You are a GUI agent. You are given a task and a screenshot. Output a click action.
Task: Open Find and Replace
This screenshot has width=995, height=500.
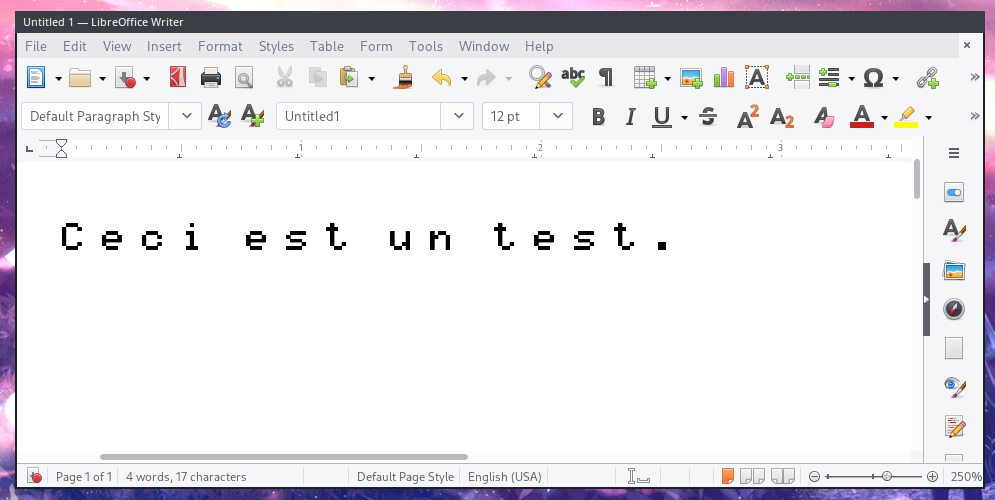540,77
